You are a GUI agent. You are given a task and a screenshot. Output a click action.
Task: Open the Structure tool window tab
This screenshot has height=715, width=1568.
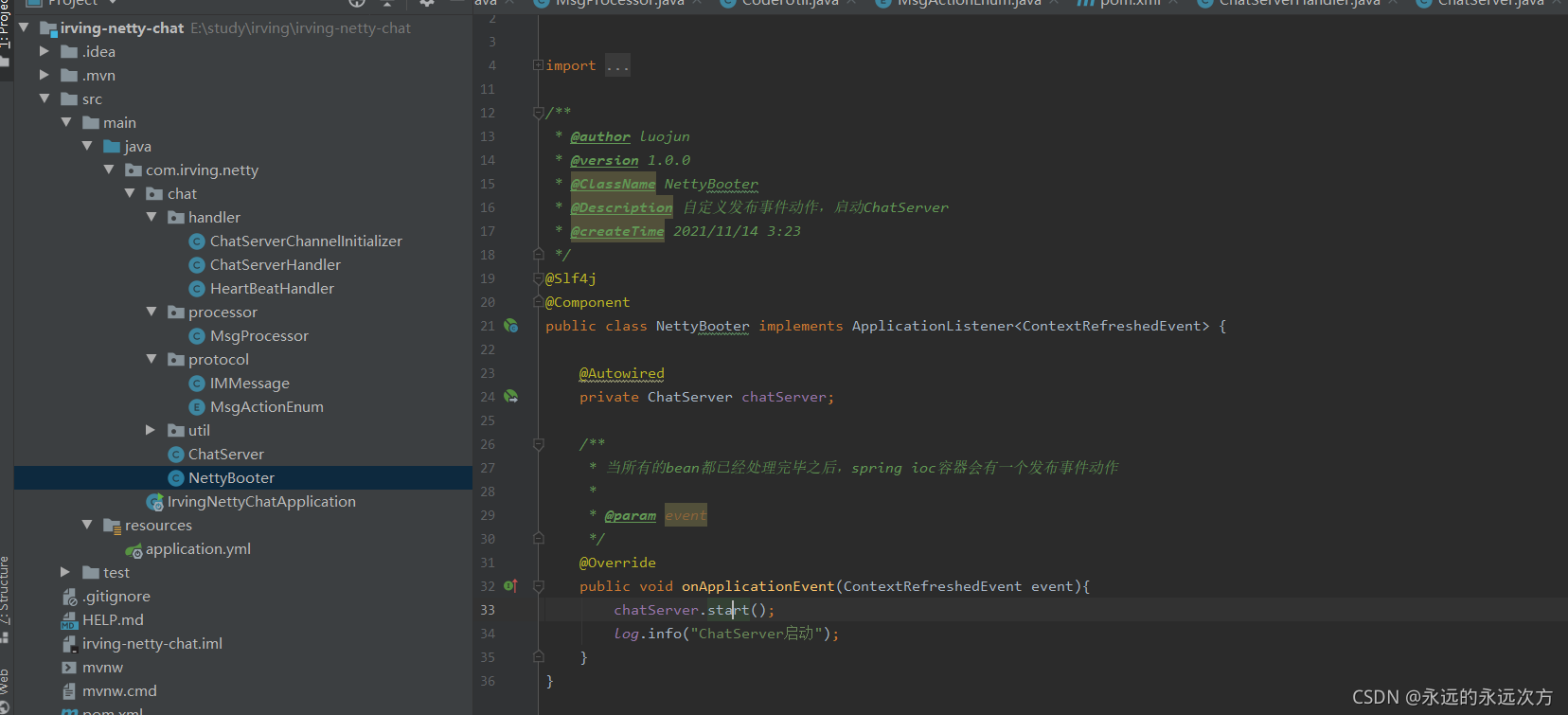pyautogui.click(x=6, y=589)
